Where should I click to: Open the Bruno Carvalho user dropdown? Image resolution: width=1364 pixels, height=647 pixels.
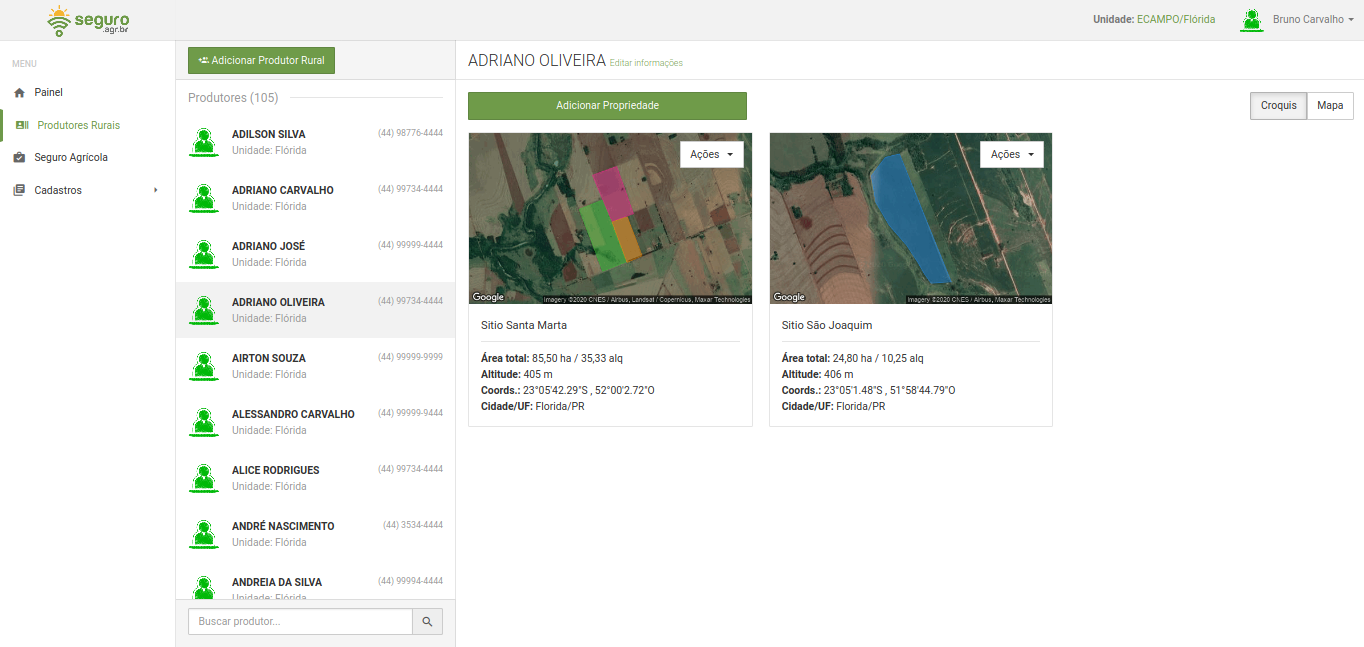pos(1313,20)
